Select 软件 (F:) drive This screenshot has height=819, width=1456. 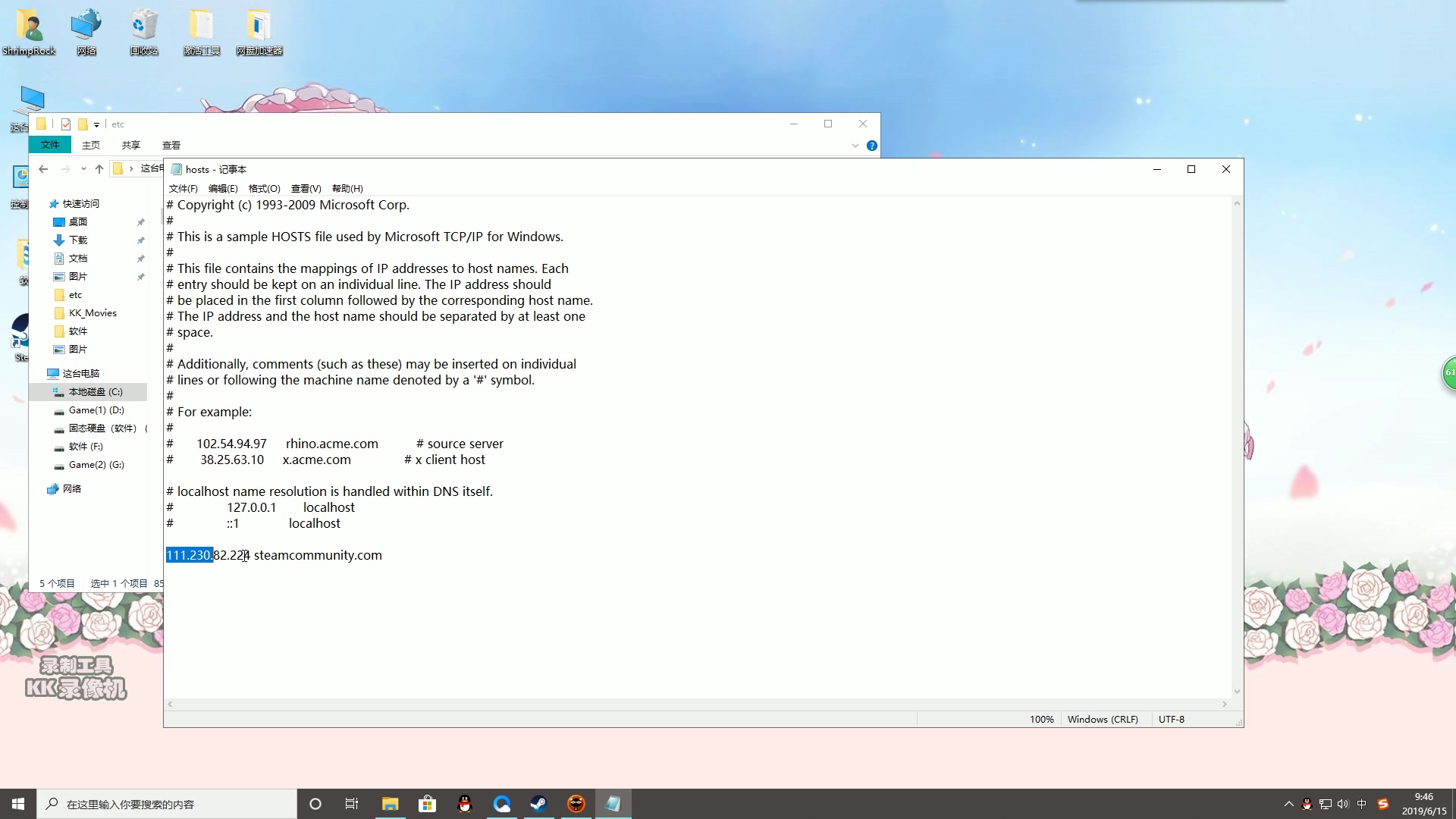86,447
